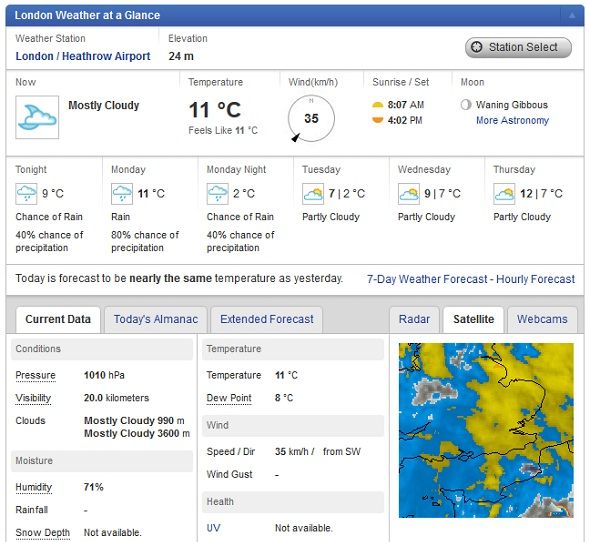Open the More Astronomy link
The height and width of the screenshot is (542, 590).
pos(512,120)
